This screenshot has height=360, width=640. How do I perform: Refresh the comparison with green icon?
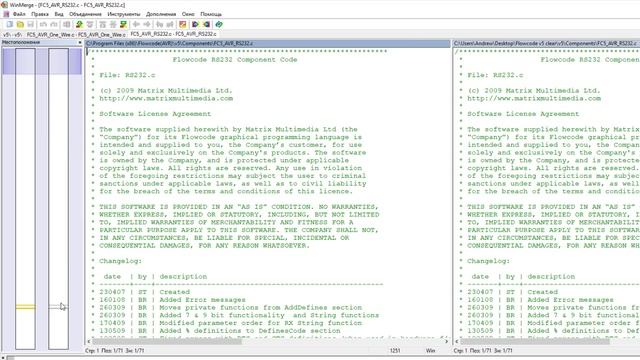[x=219, y=24]
